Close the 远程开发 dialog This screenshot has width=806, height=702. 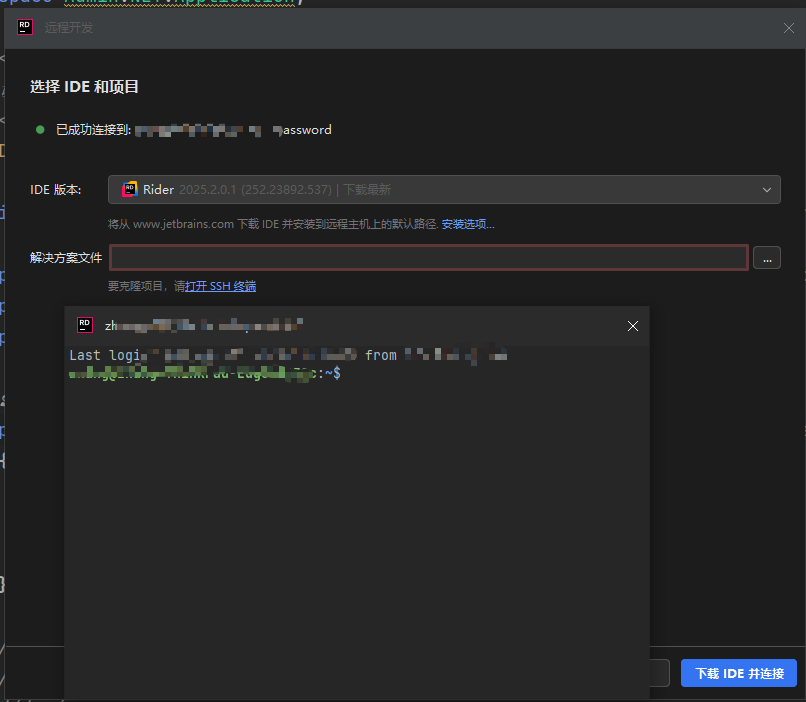[x=788, y=28]
